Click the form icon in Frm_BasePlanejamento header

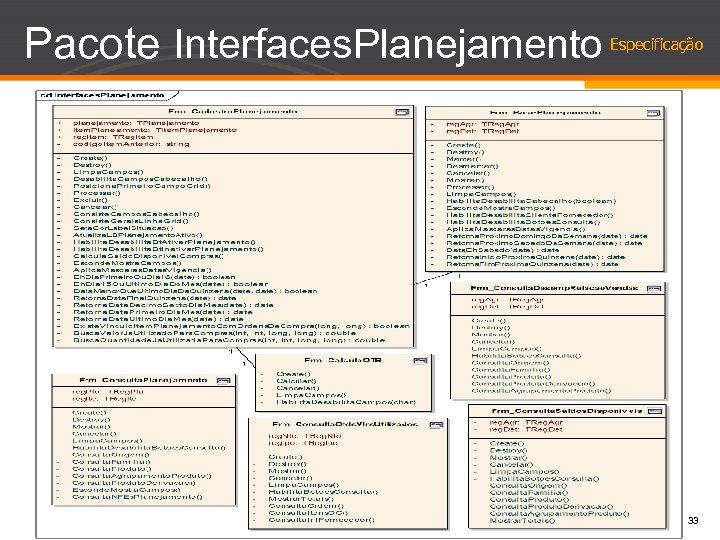[653, 113]
